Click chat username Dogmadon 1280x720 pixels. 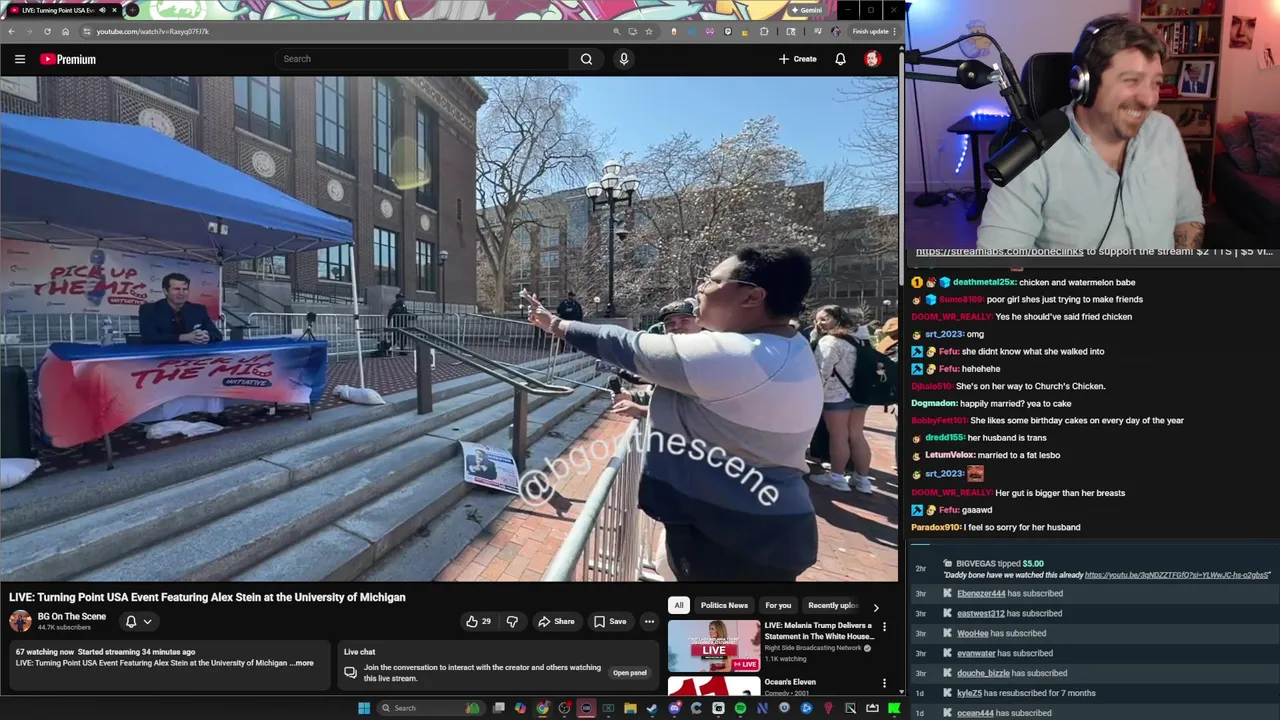pyautogui.click(x=934, y=403)
